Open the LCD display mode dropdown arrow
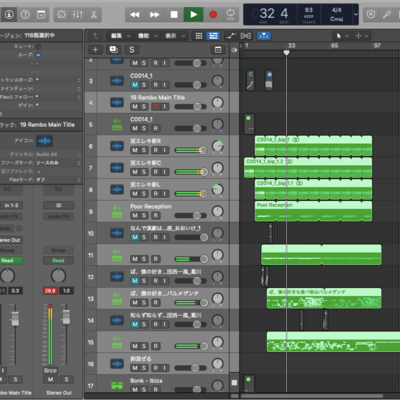 point(356,15)
